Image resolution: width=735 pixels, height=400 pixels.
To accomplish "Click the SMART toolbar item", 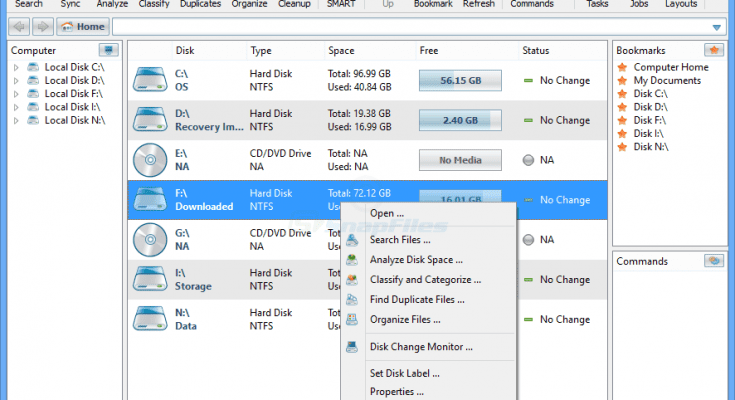I will 341,4.
